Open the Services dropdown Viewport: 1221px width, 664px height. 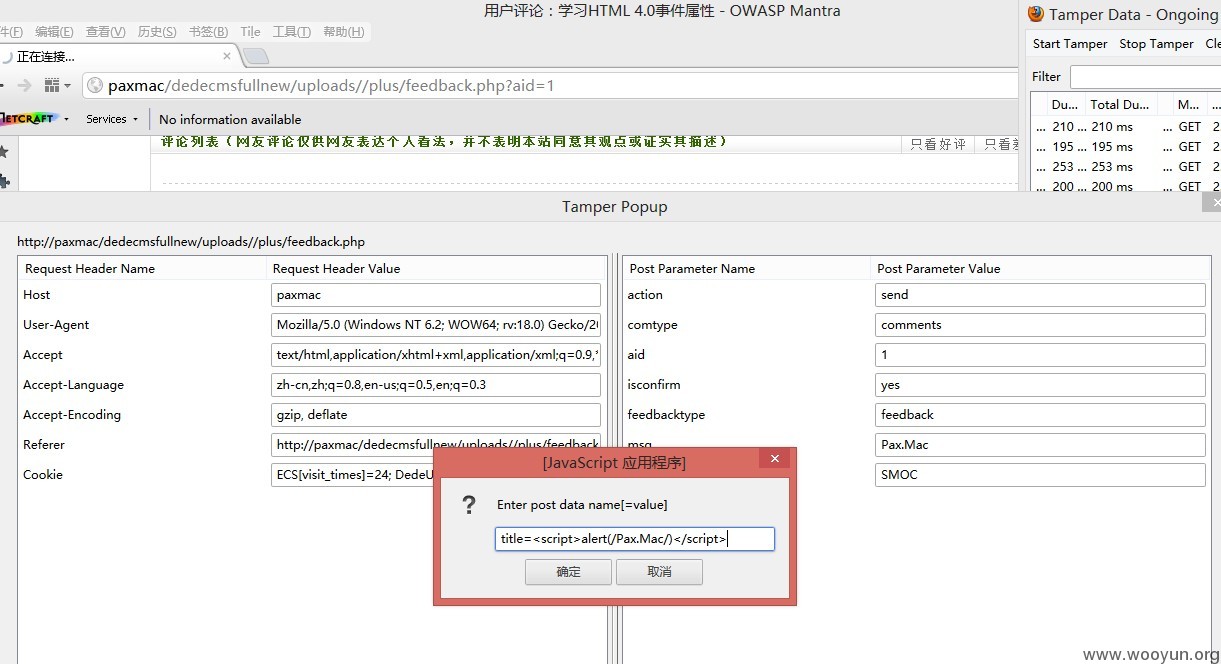tap(112, 119)
